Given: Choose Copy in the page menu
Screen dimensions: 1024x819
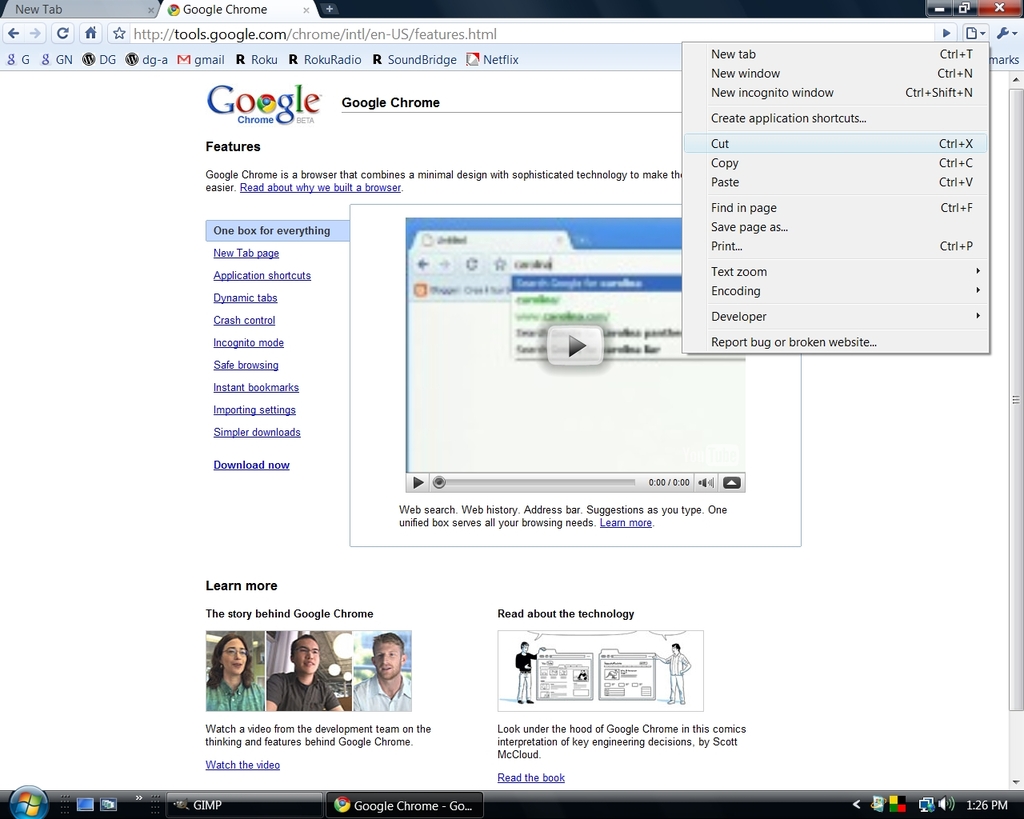Looking at the screenshot, I should (x=836, y=163).
